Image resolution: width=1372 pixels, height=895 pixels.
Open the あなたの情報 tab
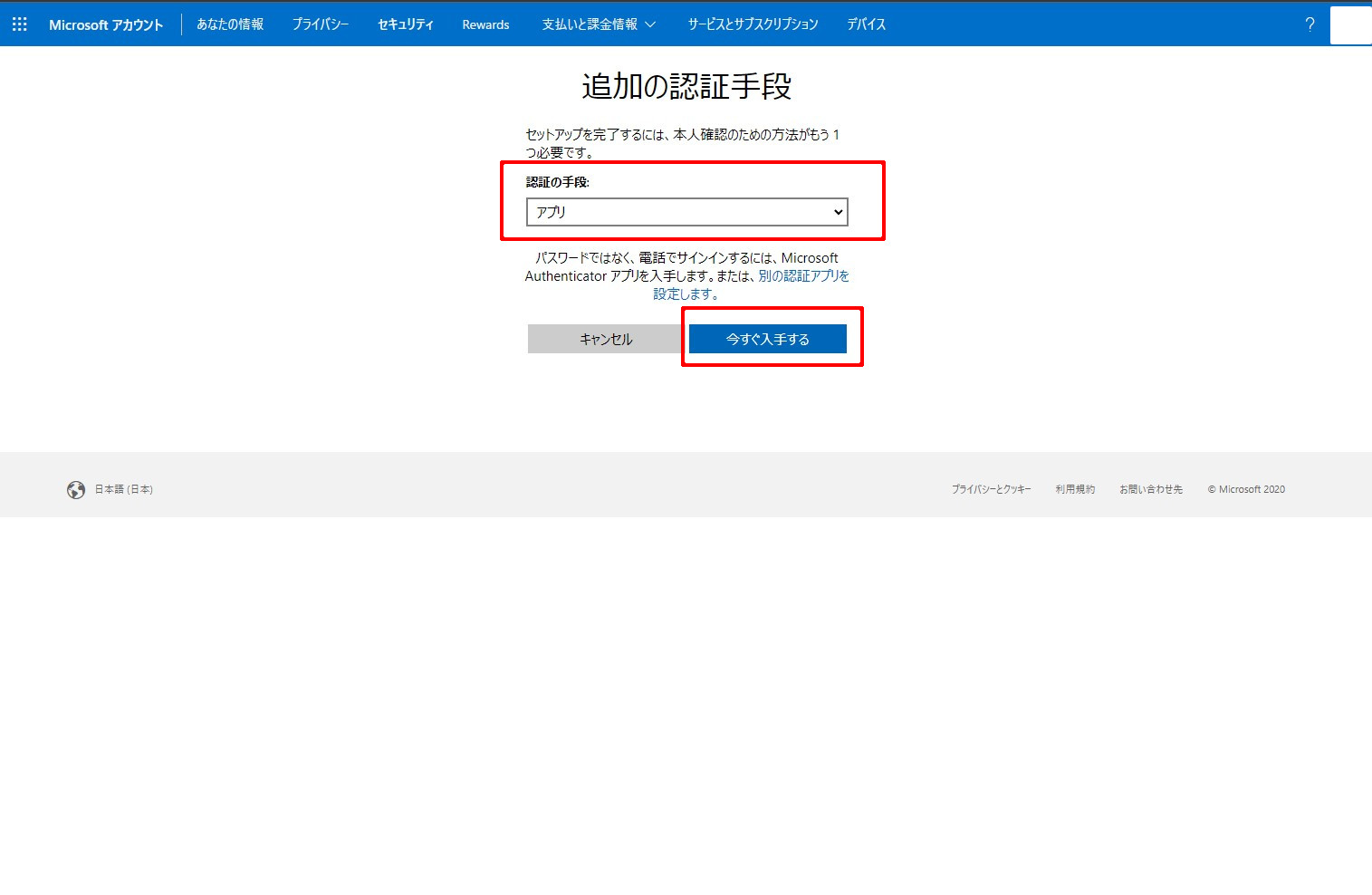click(230, 24)
